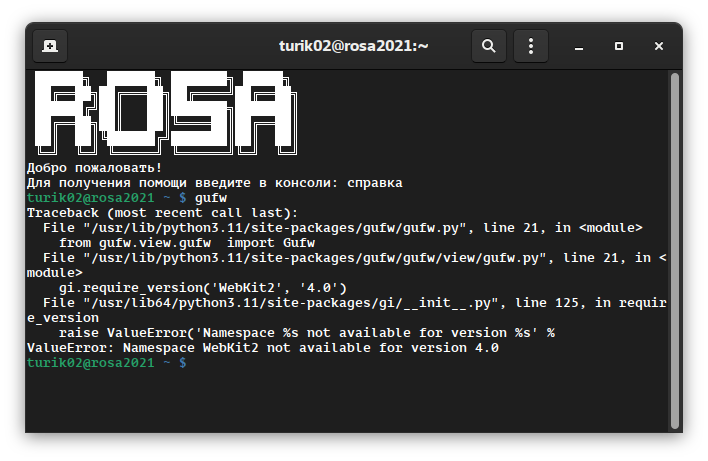Close the terminal window
708x461 pixels.
click(659, 46)
